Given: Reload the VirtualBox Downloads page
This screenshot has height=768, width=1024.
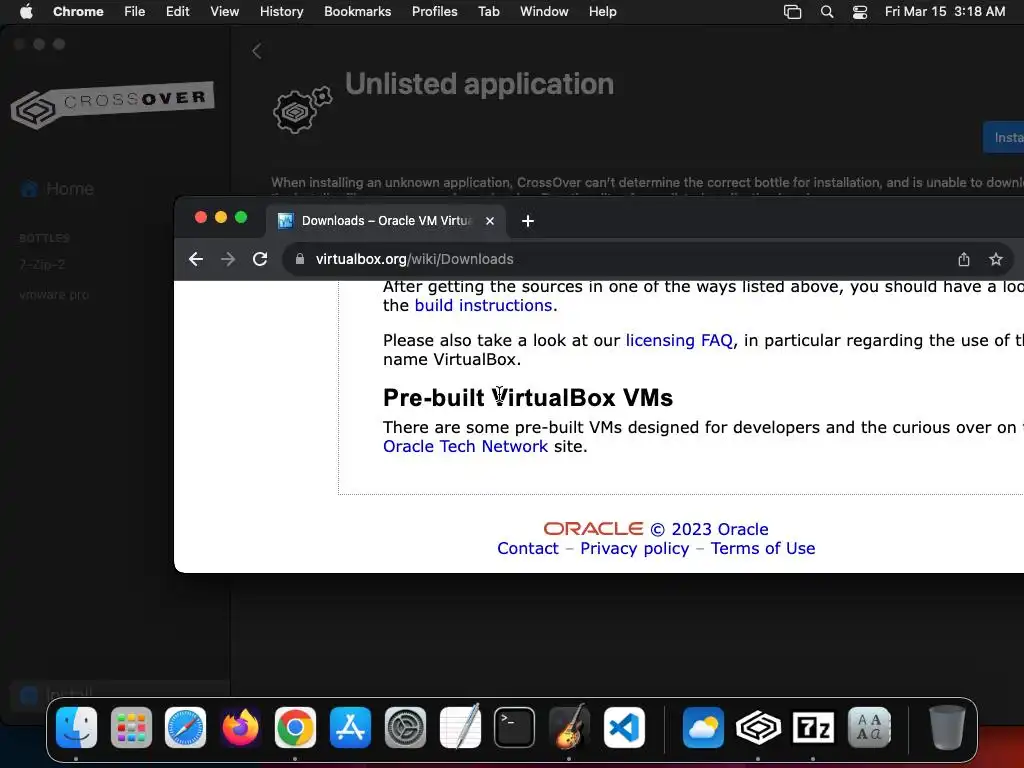Looking at the screenshot, I should 260,259.
